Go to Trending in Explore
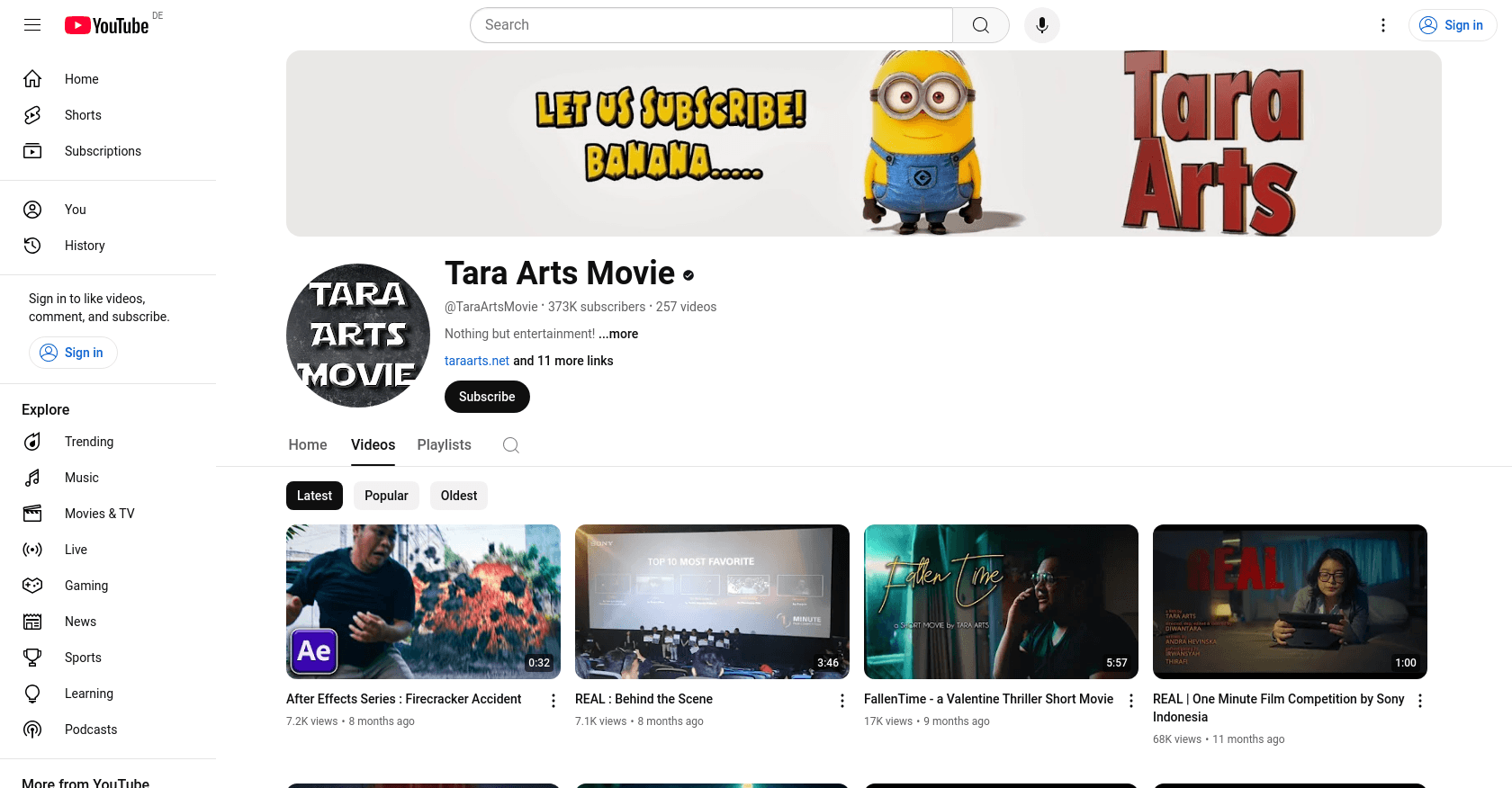The image size is (1512, 788). click(x=89, y=442)
